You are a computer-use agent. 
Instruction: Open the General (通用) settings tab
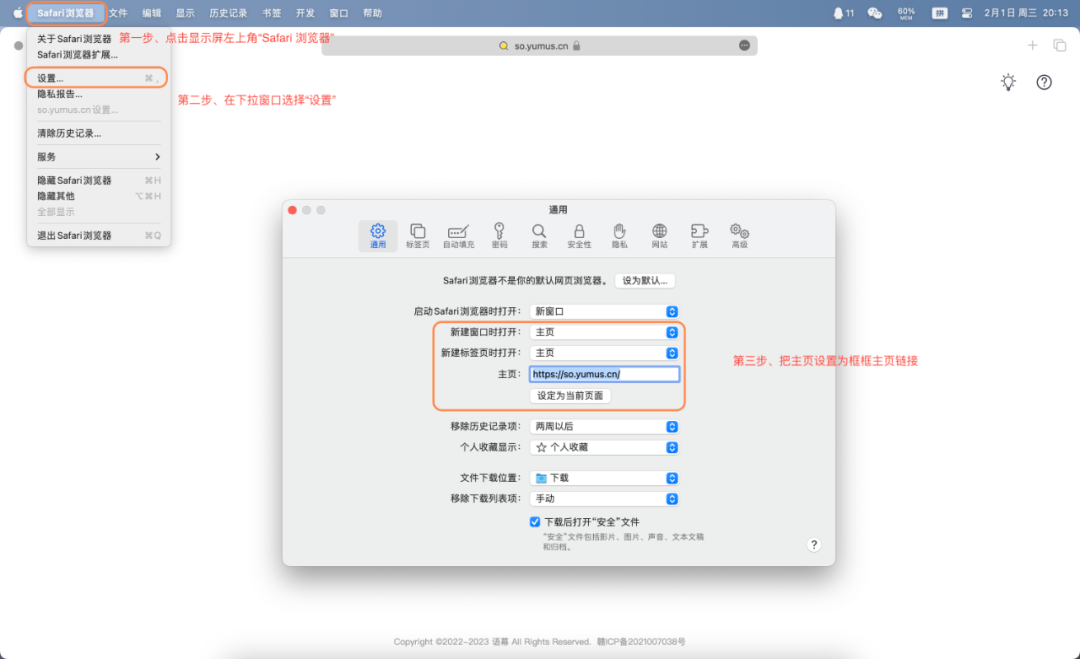pyautogui.click(x=377, y=236)
